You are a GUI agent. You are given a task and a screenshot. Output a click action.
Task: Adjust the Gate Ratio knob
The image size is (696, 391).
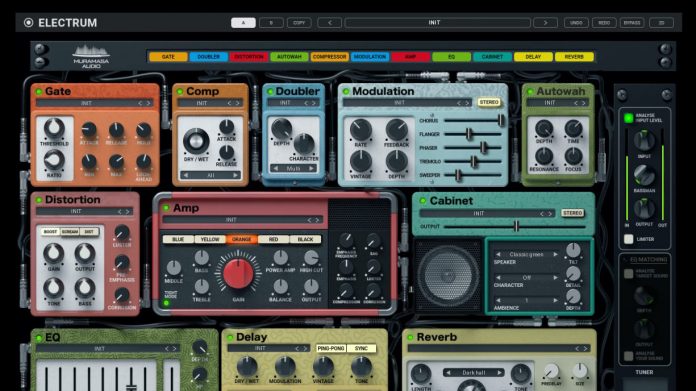click(x=54, y=160)
